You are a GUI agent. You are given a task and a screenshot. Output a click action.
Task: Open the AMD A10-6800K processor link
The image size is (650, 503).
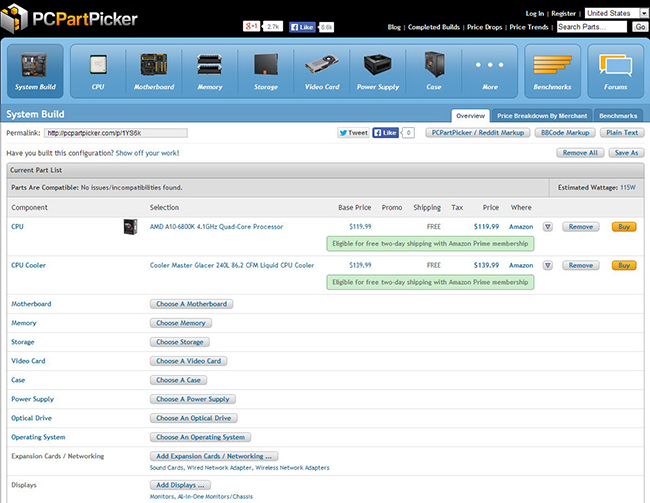(216, 227)
